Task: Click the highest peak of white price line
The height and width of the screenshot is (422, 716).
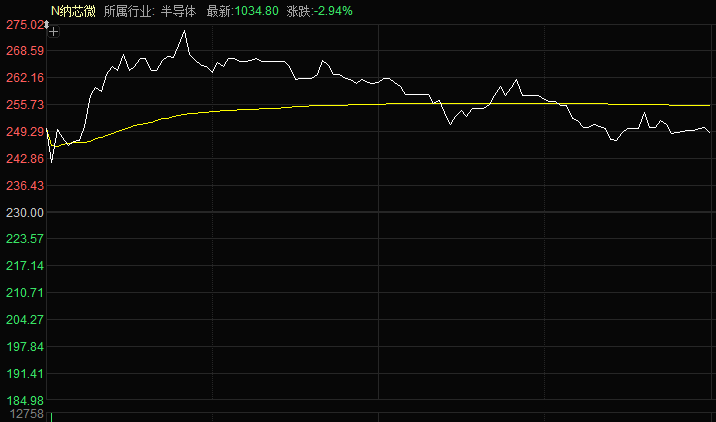Action: click(184, 31)
